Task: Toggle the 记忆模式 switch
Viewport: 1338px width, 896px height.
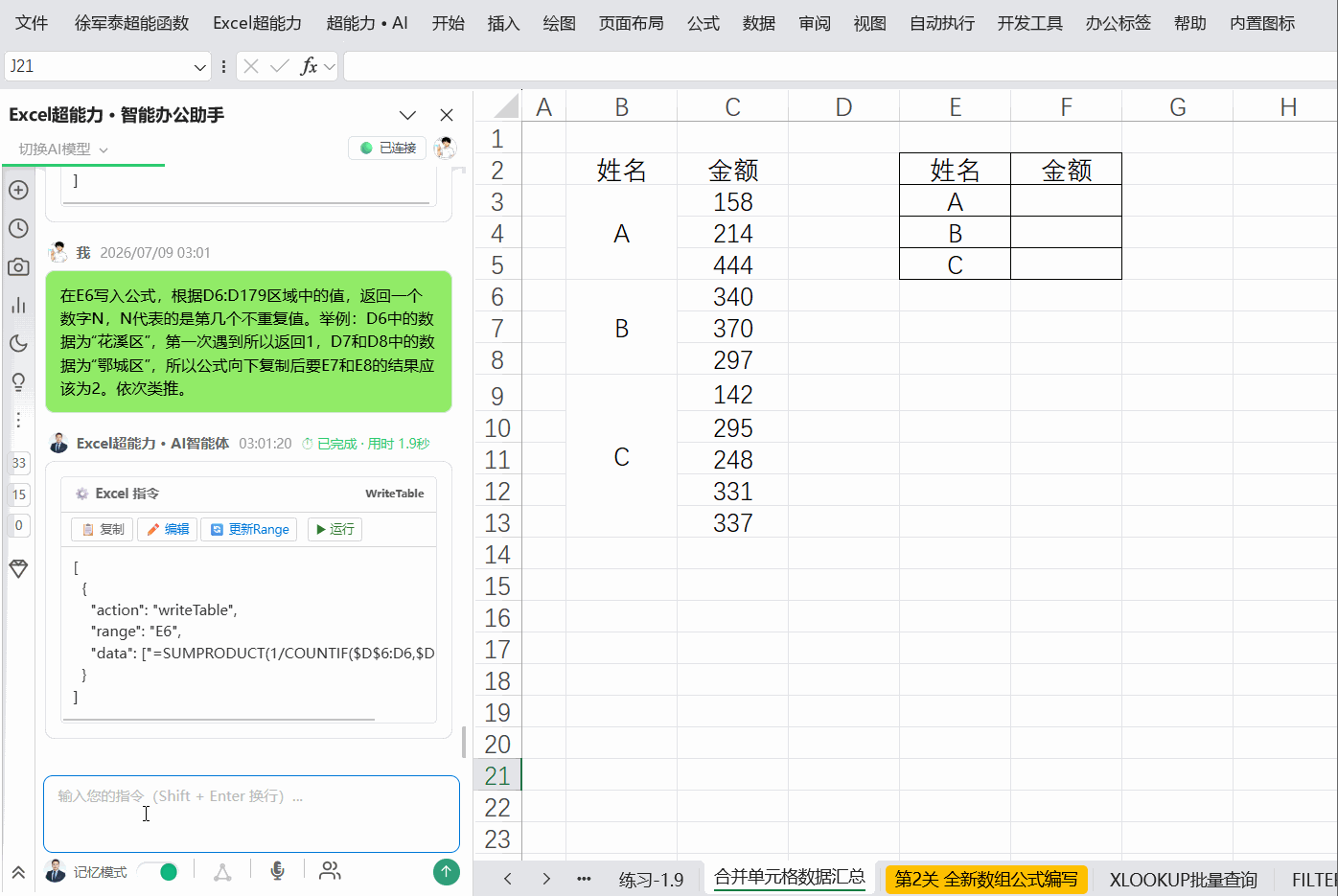Action: (x=159, y=871)
